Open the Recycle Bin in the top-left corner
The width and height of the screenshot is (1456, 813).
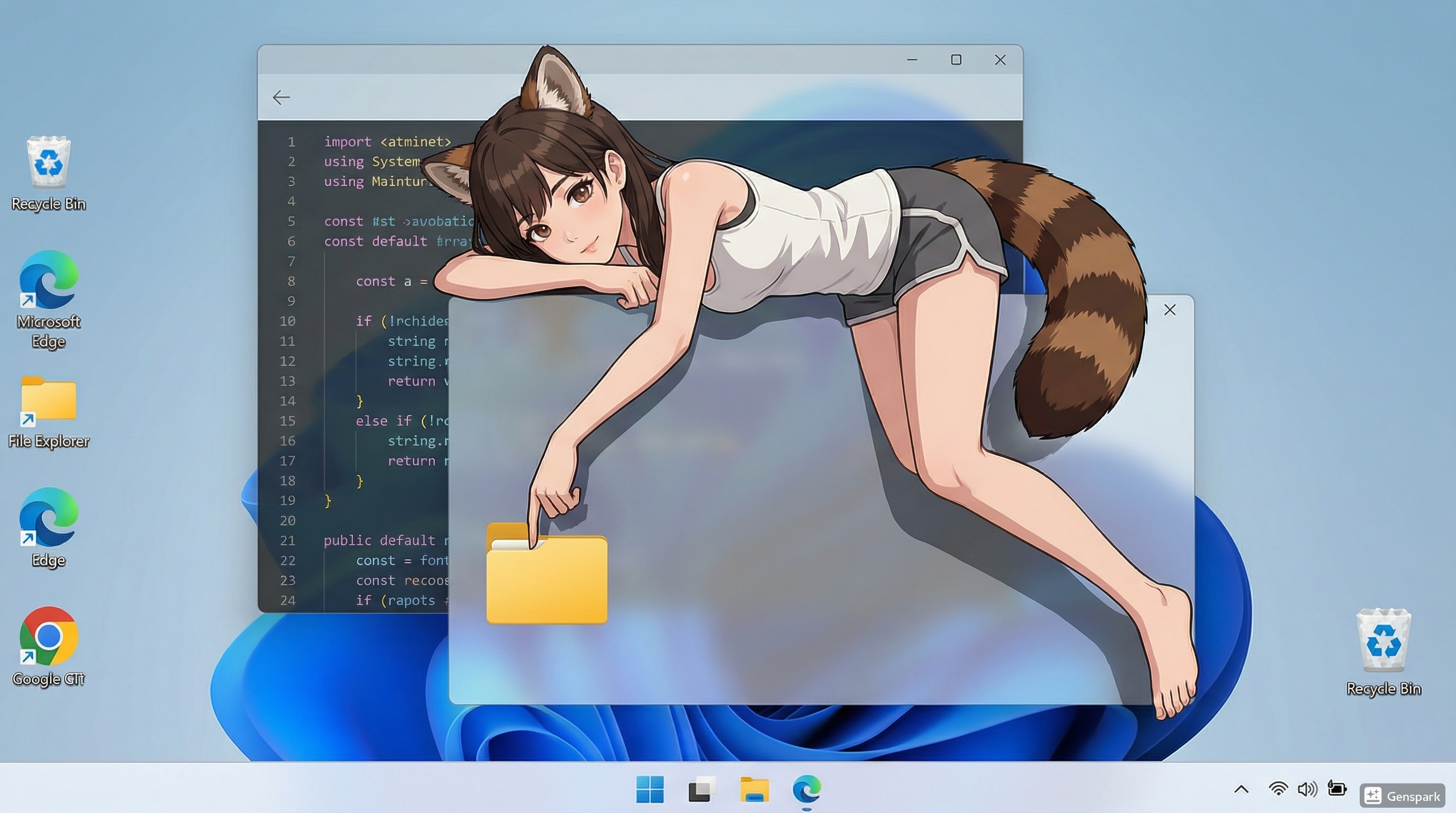[x=49, y=164]
